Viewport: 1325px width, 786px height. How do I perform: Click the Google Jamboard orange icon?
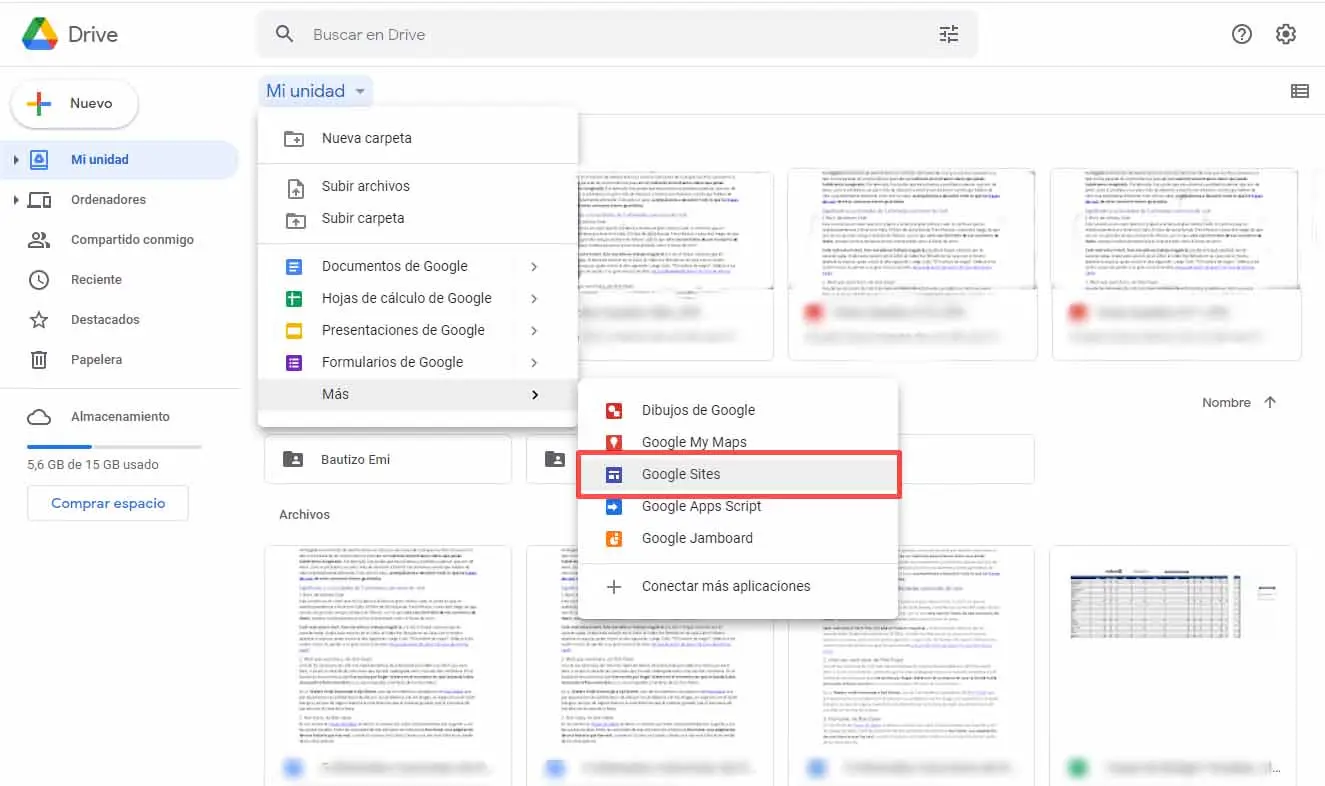coord(614,539)
